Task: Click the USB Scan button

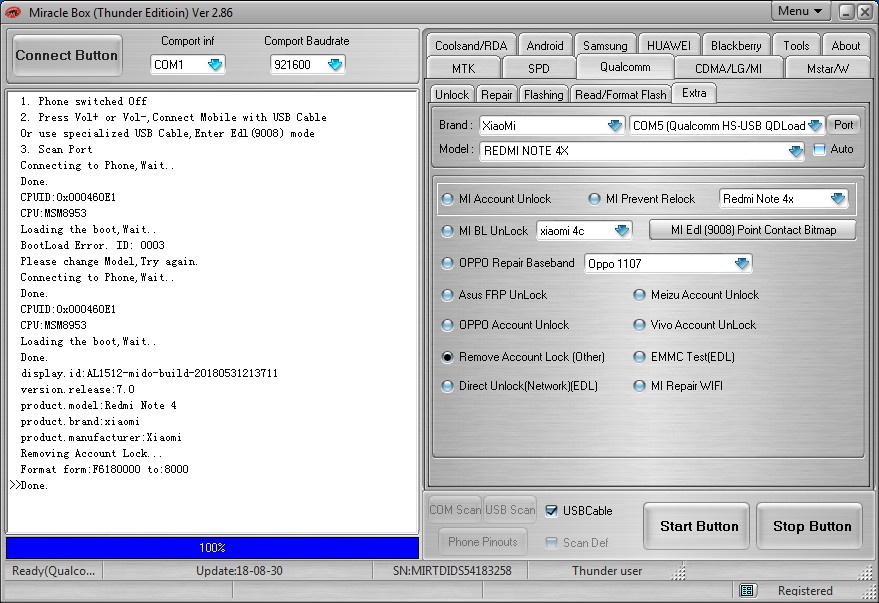Action: tap(510, 509)
